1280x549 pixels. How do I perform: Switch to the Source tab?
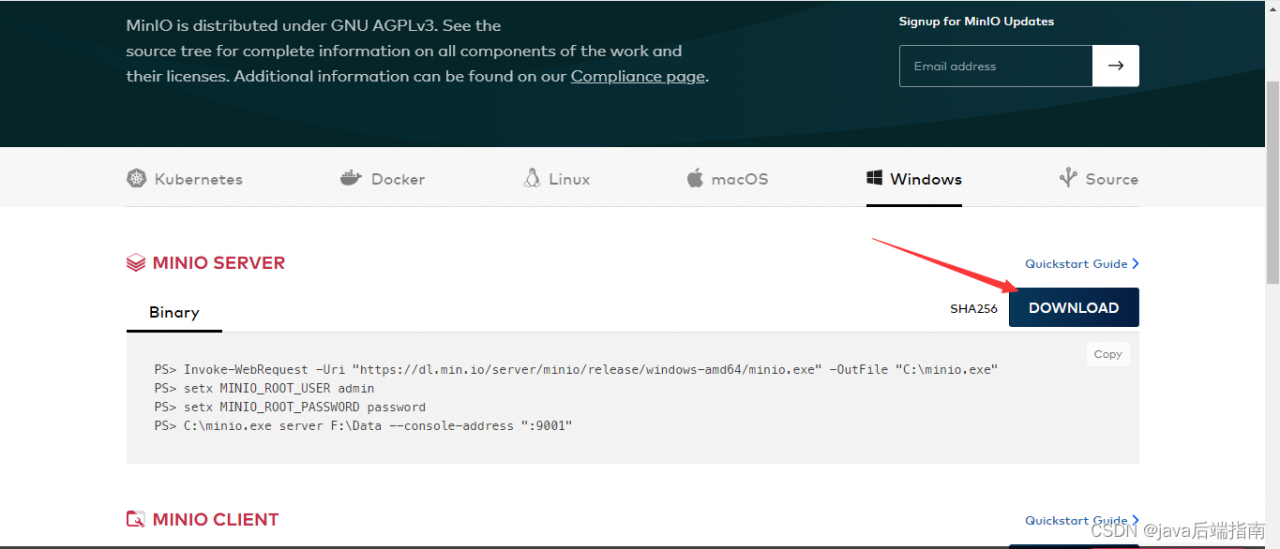[x=1099, y=179]
